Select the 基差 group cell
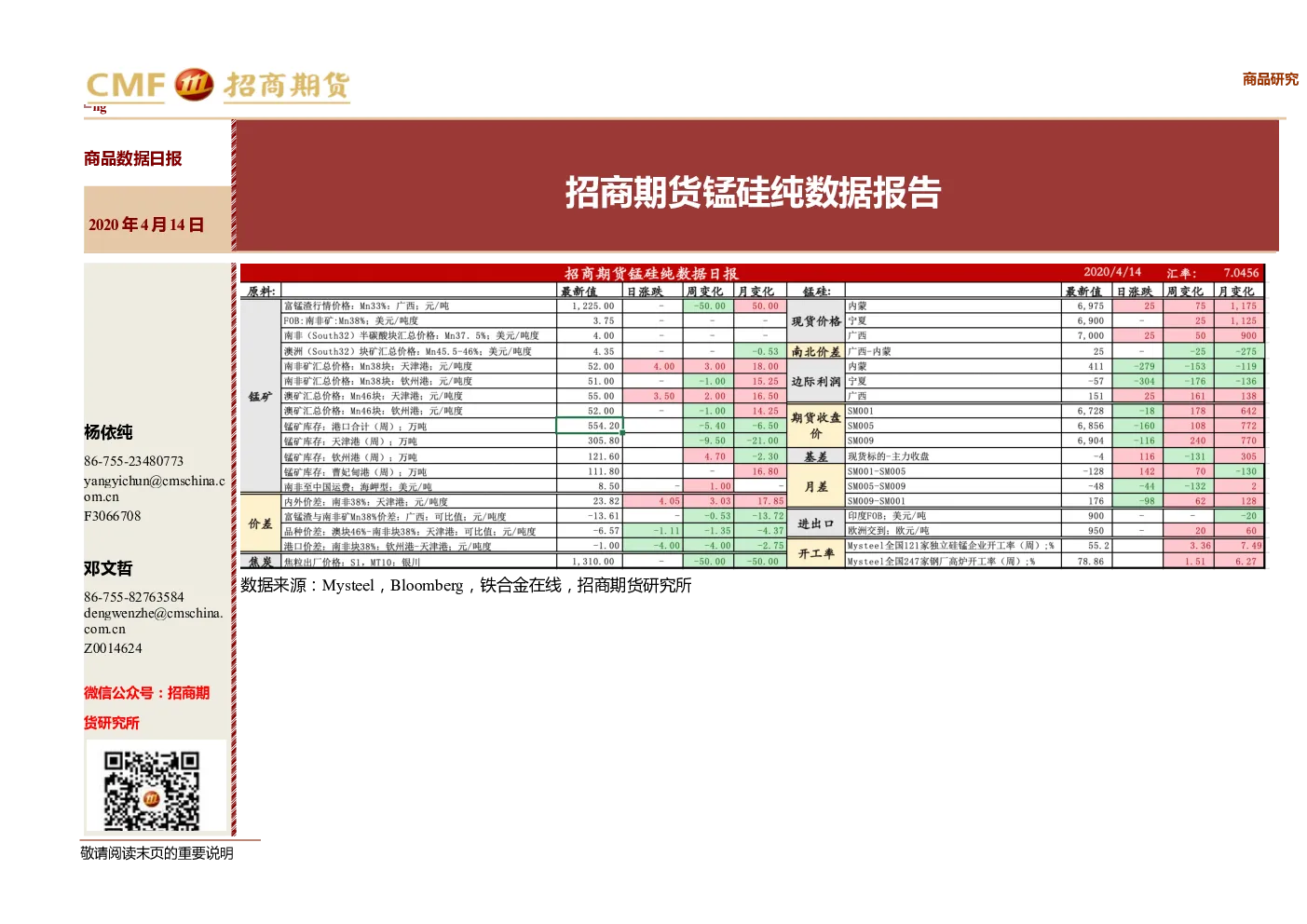1307x924 pixels. (816, 456)
